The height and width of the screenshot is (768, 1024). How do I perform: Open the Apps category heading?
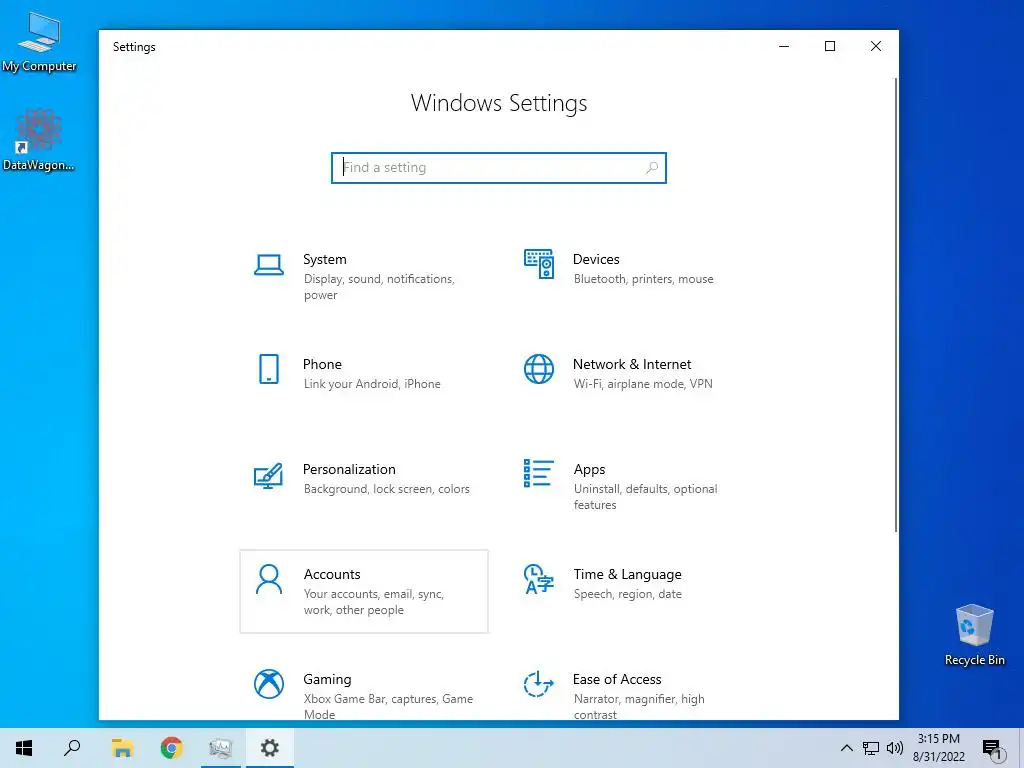coord(589,470)
